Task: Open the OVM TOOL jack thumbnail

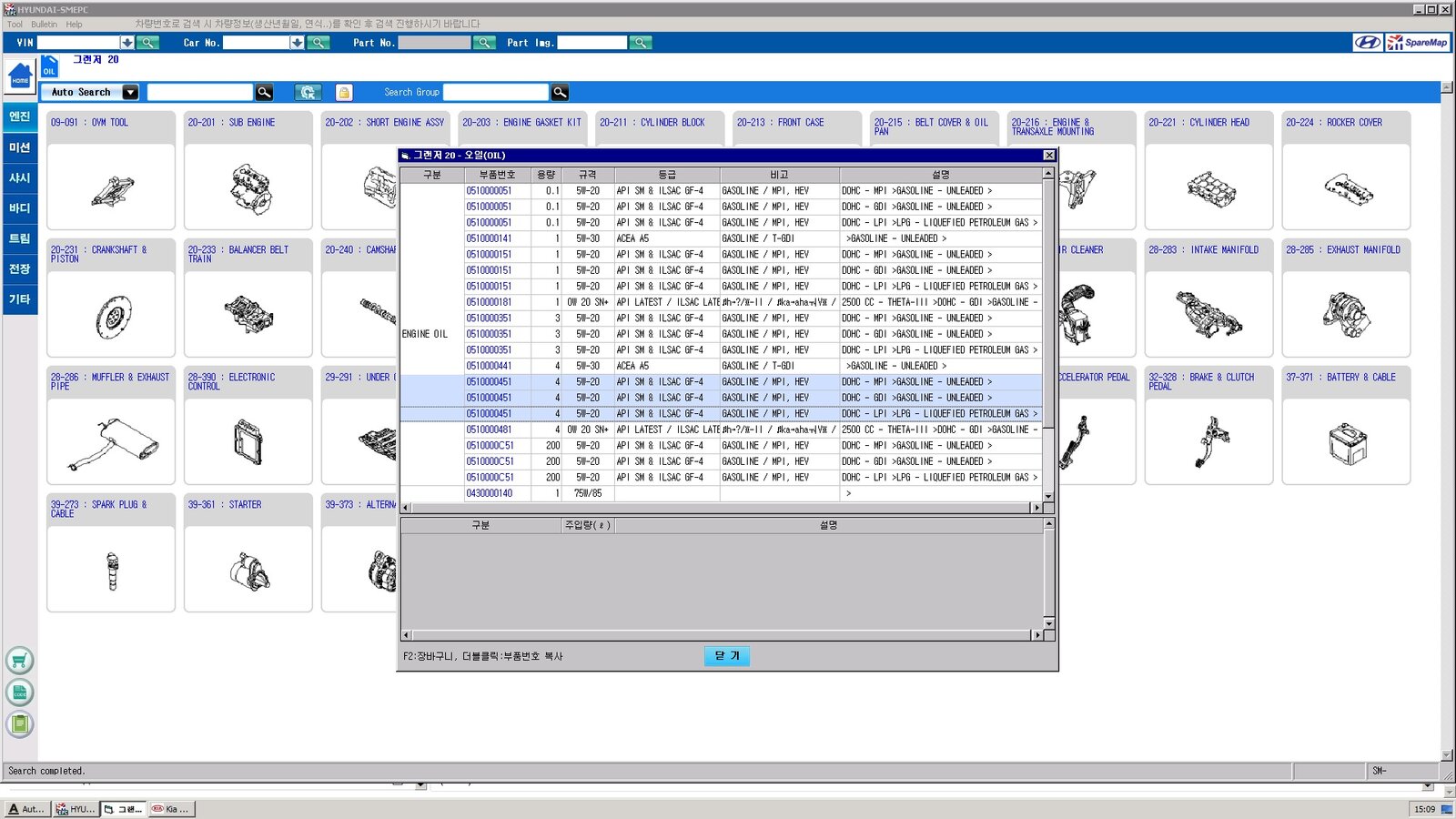Action: [111, 187]
